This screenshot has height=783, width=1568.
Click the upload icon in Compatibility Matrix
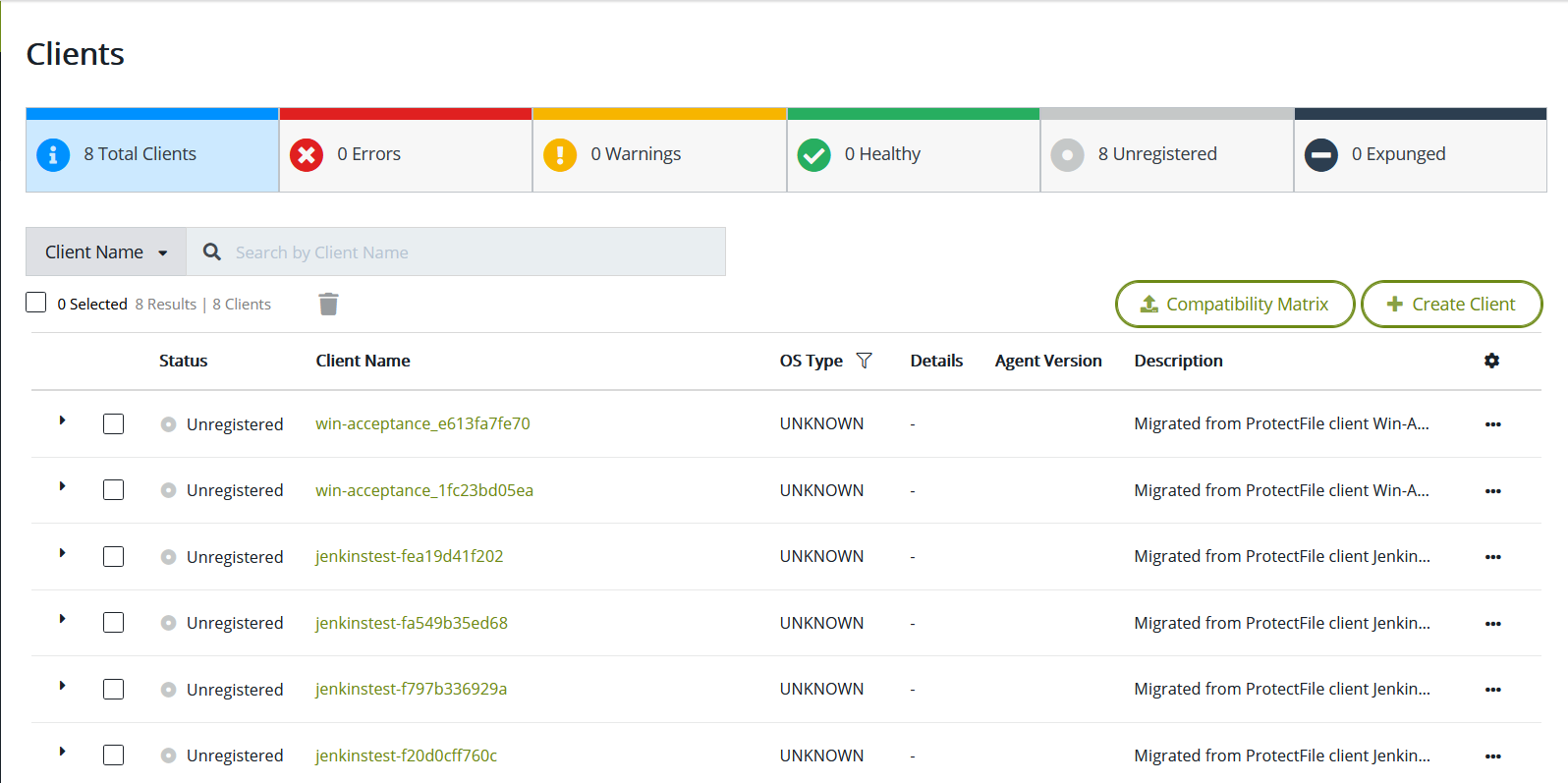tap(1149, 305)
